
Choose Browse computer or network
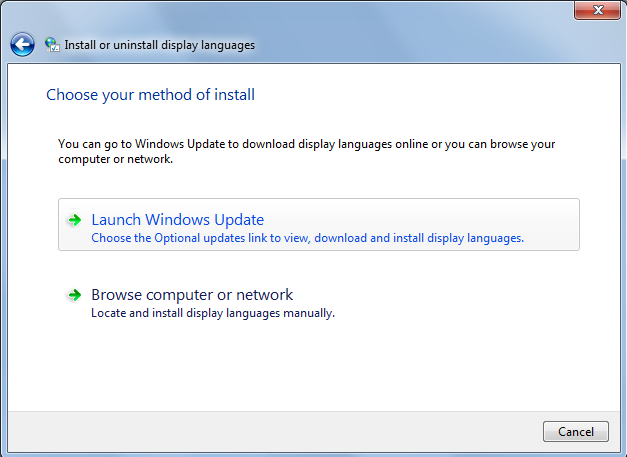coord(319,302)
